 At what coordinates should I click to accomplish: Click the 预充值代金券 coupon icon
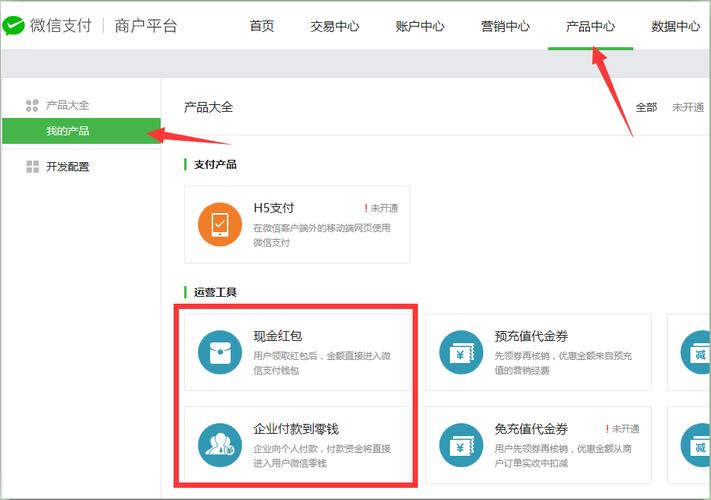461,352
